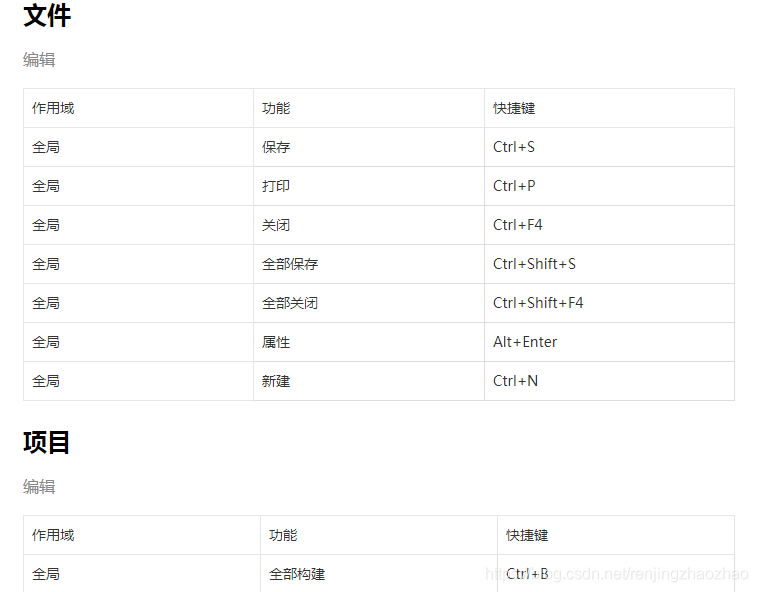
Task: Click the 保存 function cell
Action: 369,147
